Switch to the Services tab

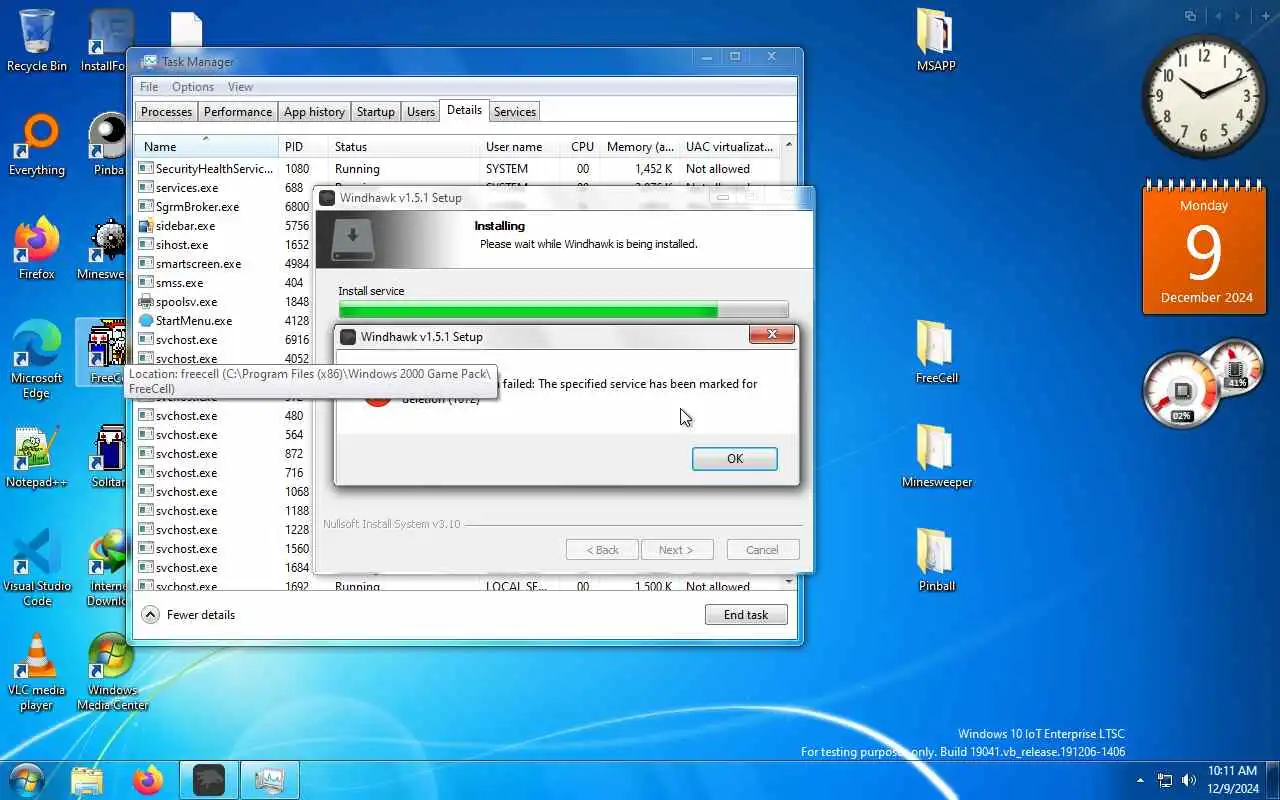click(x=515, y=112)
